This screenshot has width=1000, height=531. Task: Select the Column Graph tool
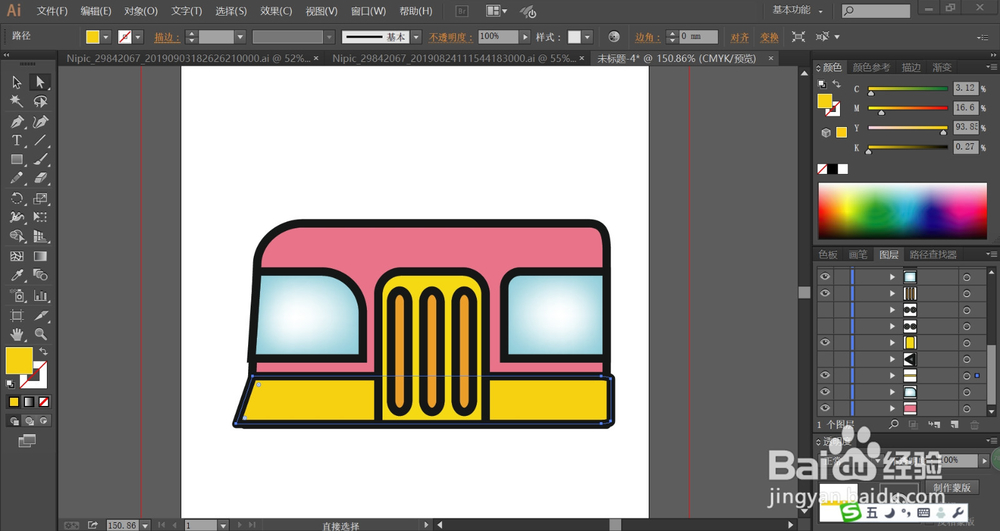point(40,295)
